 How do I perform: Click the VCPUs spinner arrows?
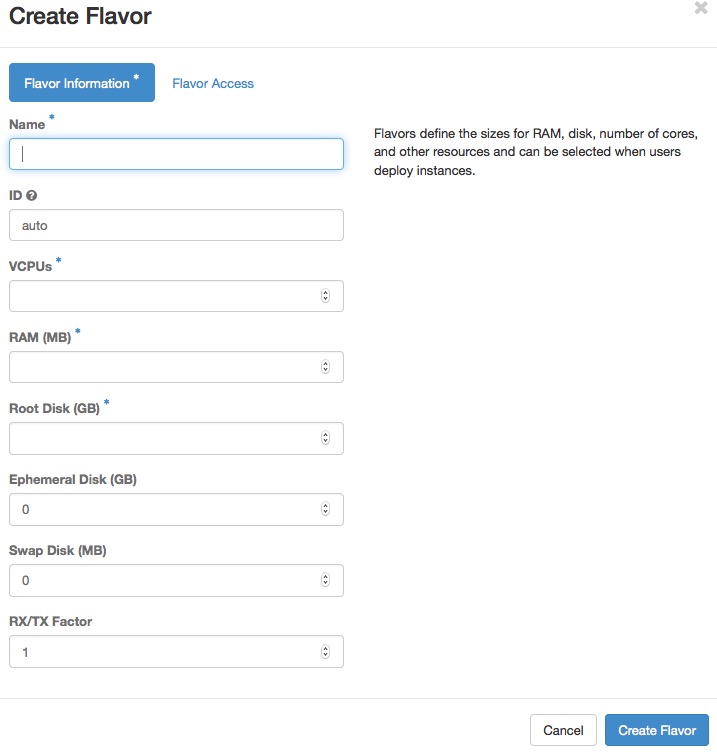[325, 296]
